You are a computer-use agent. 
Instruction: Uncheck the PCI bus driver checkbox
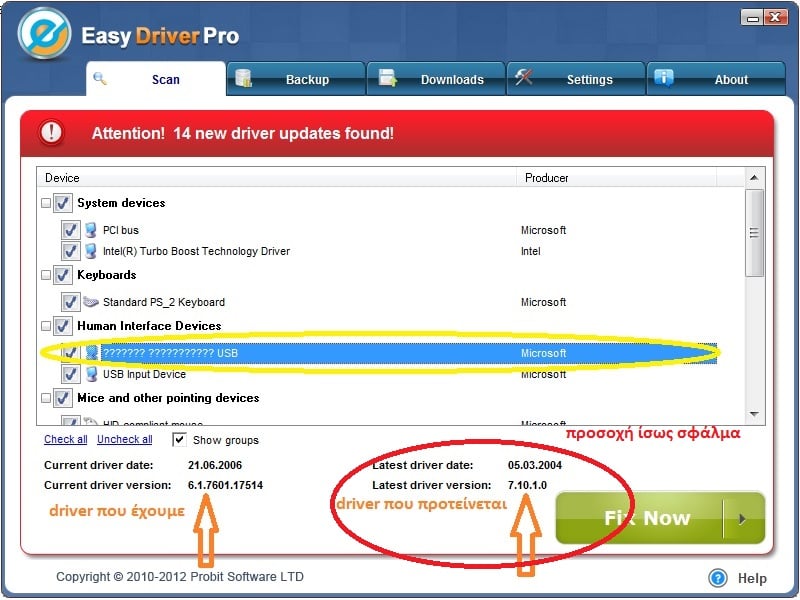(x=70, y=230)
